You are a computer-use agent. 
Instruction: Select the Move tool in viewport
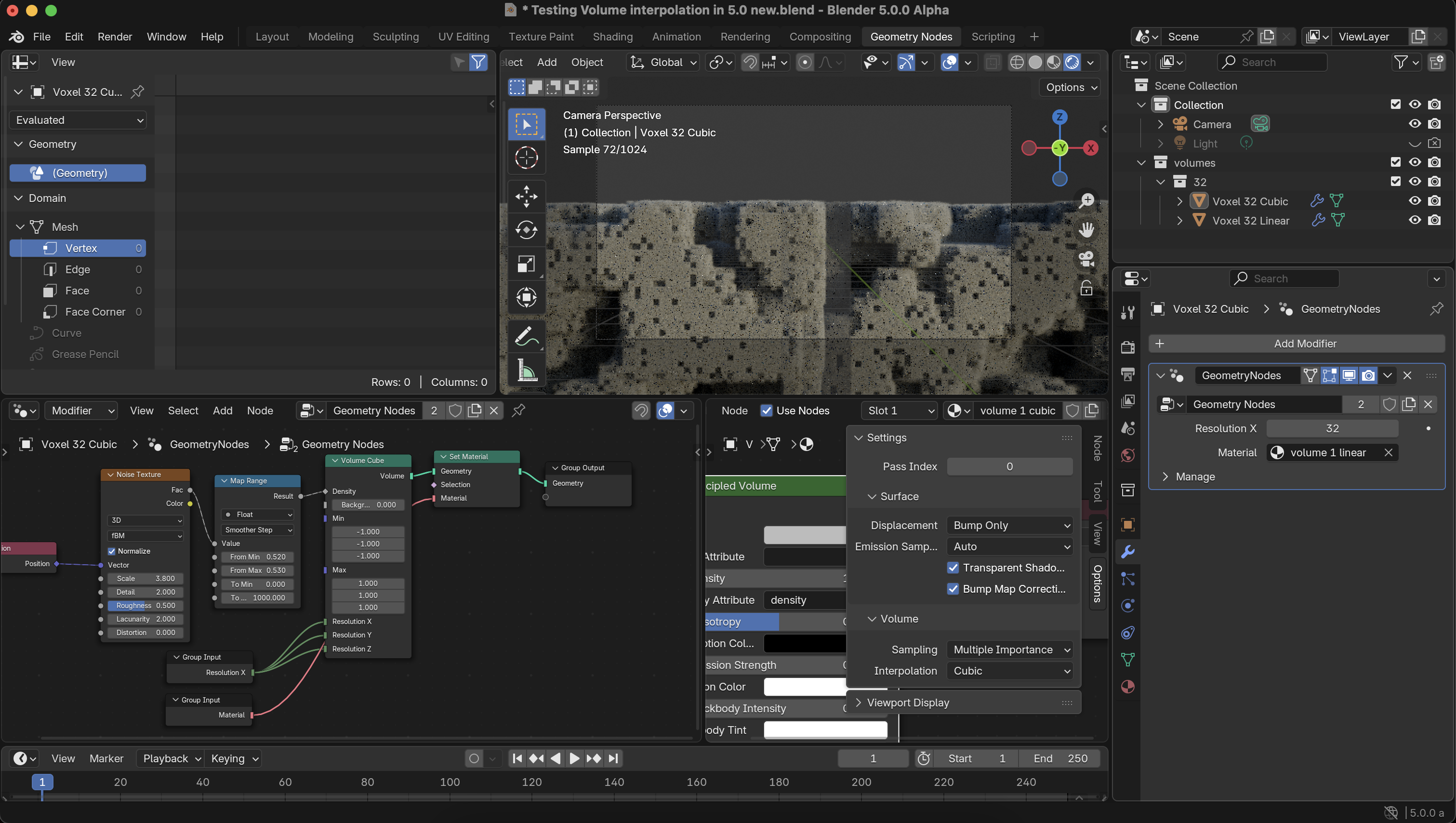[526, 197]
